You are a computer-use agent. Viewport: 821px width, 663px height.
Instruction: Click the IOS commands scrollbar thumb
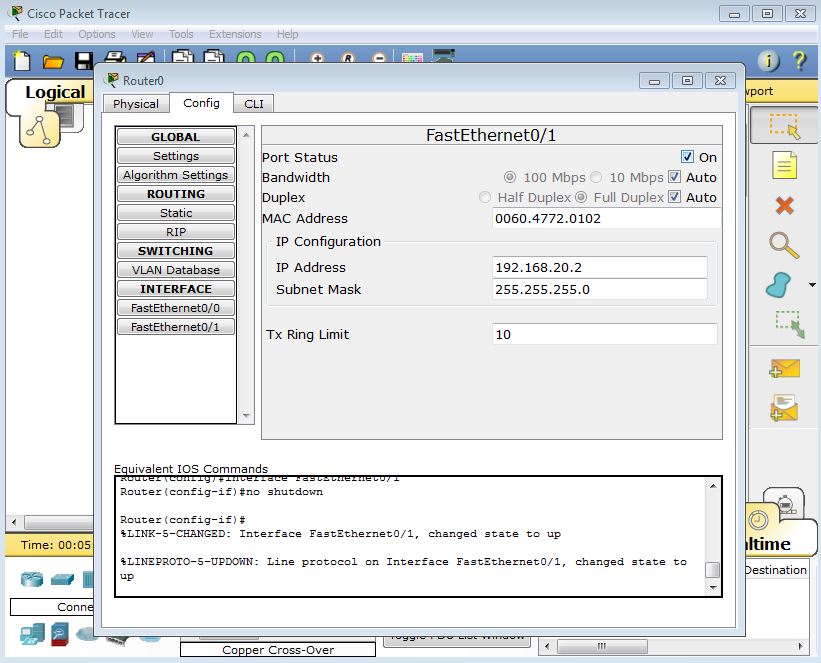click(713, 570)
